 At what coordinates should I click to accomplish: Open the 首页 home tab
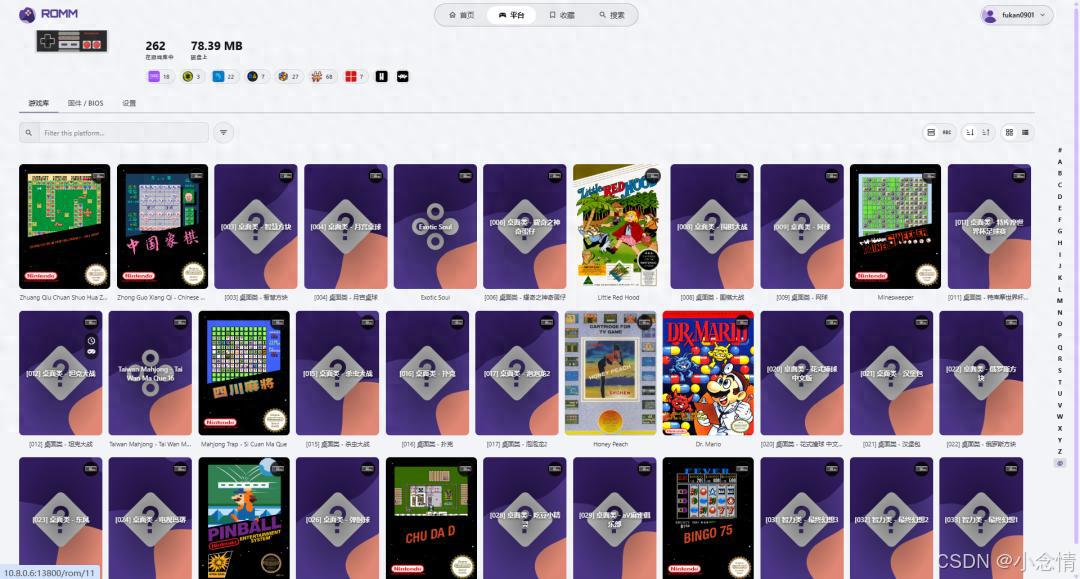click(x=461, y=14)
